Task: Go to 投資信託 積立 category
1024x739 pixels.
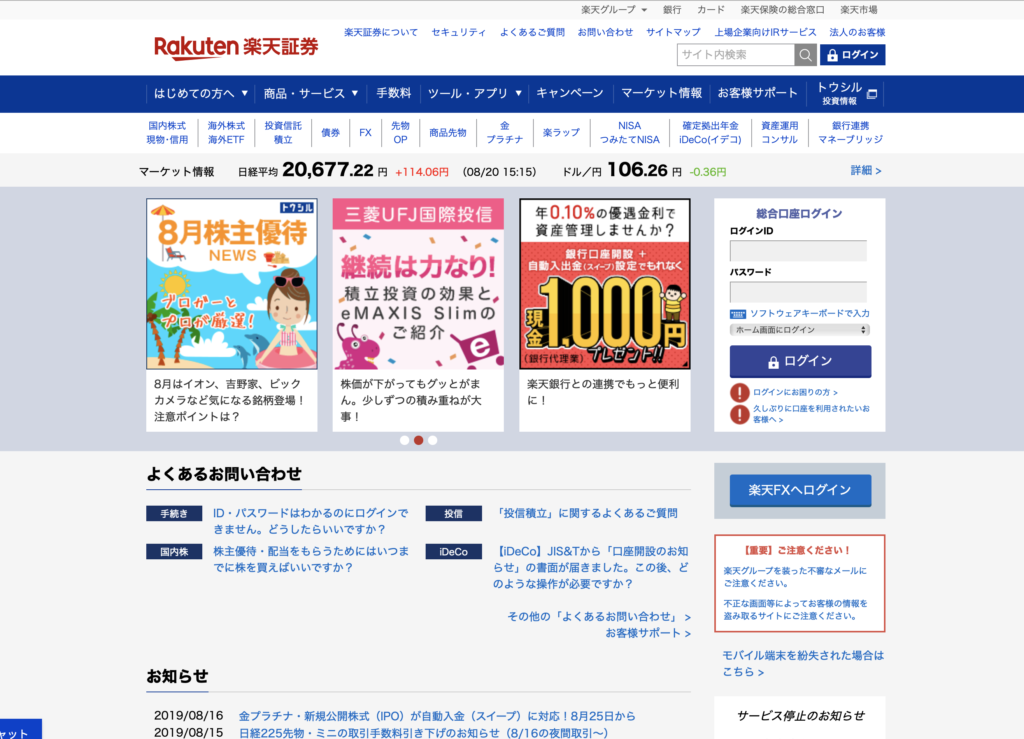Action: coord(283,133)
